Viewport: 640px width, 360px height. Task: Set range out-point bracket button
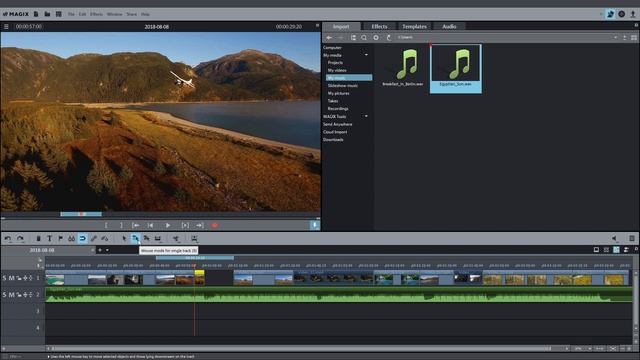(x=121, y=225)
